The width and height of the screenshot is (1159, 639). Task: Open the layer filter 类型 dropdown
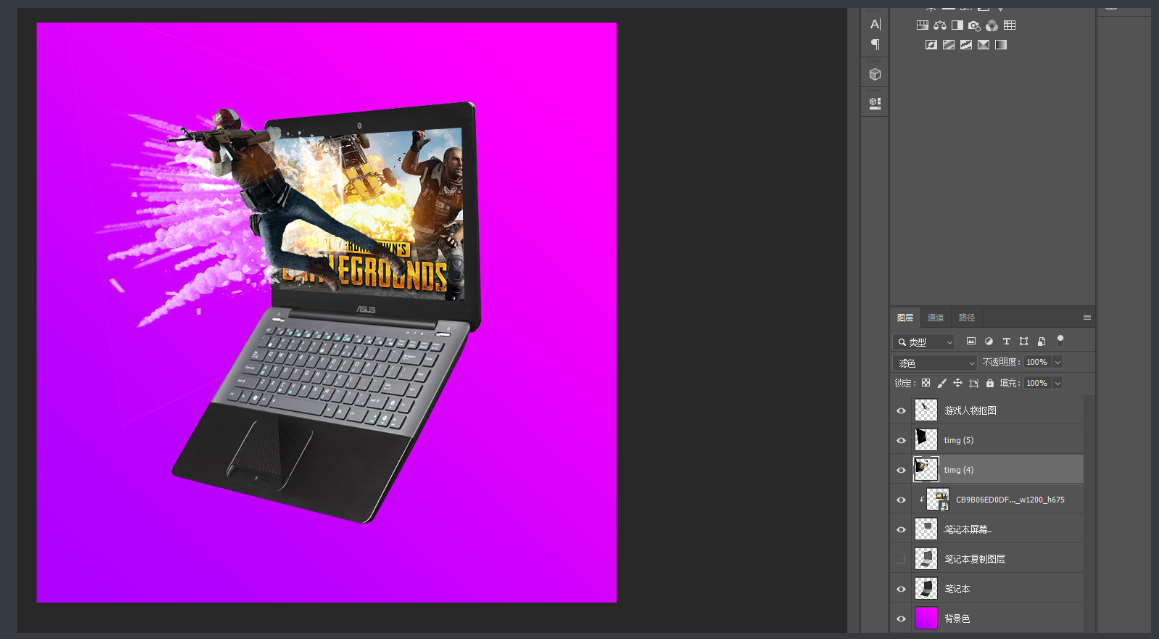pyautogui.click(x=924, y=342)
